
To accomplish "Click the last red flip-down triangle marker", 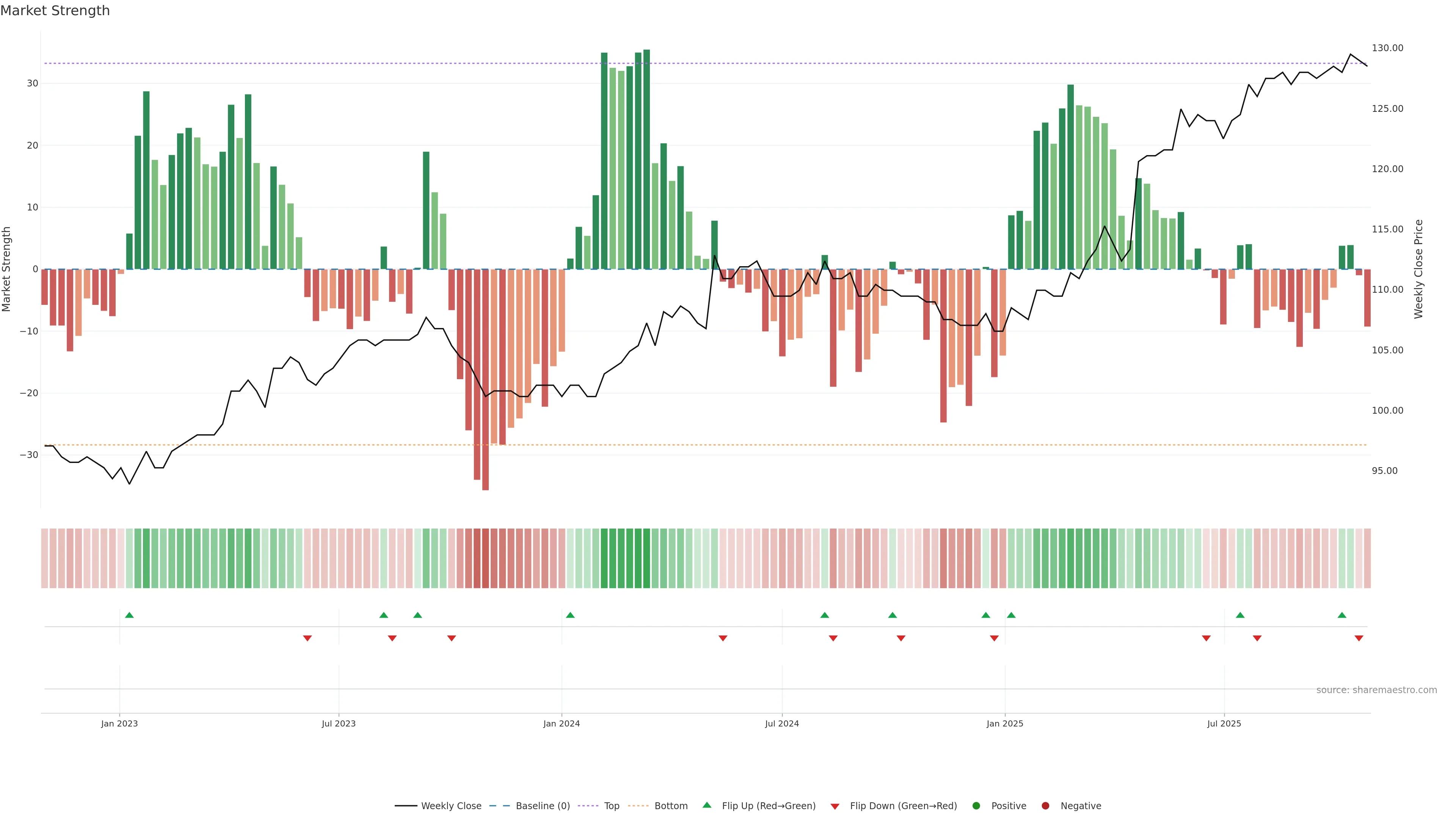I will [x=1359, y=638].
